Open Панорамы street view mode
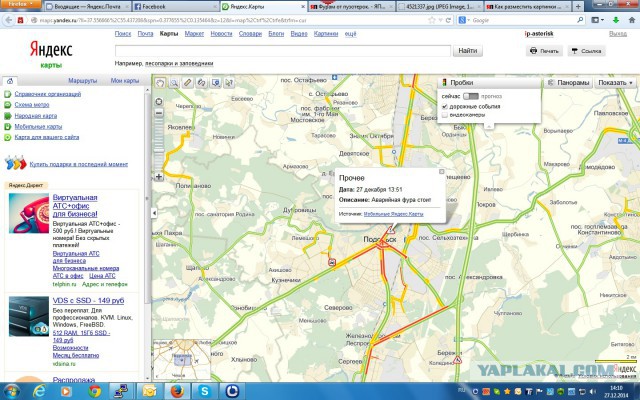The image size is (640, 400). tap(569, 83)
